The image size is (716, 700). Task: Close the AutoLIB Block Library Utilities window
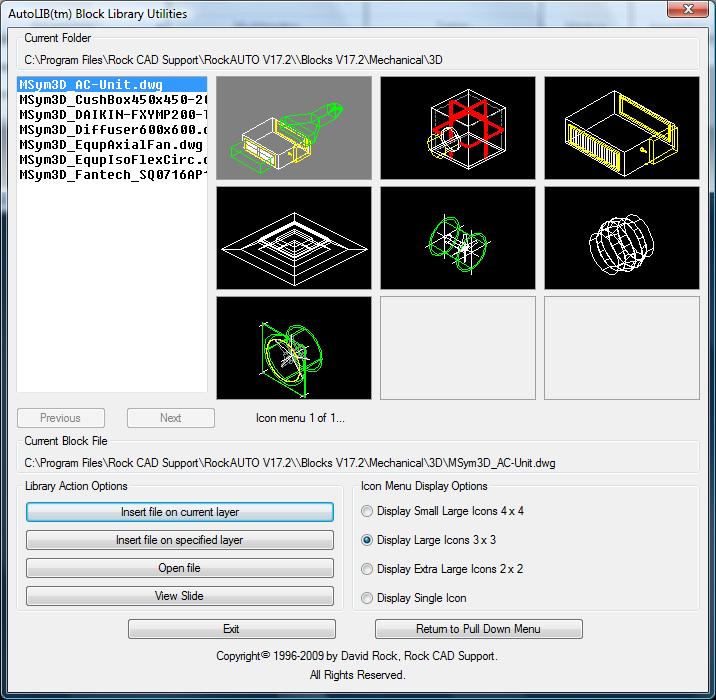pos(688,9)
